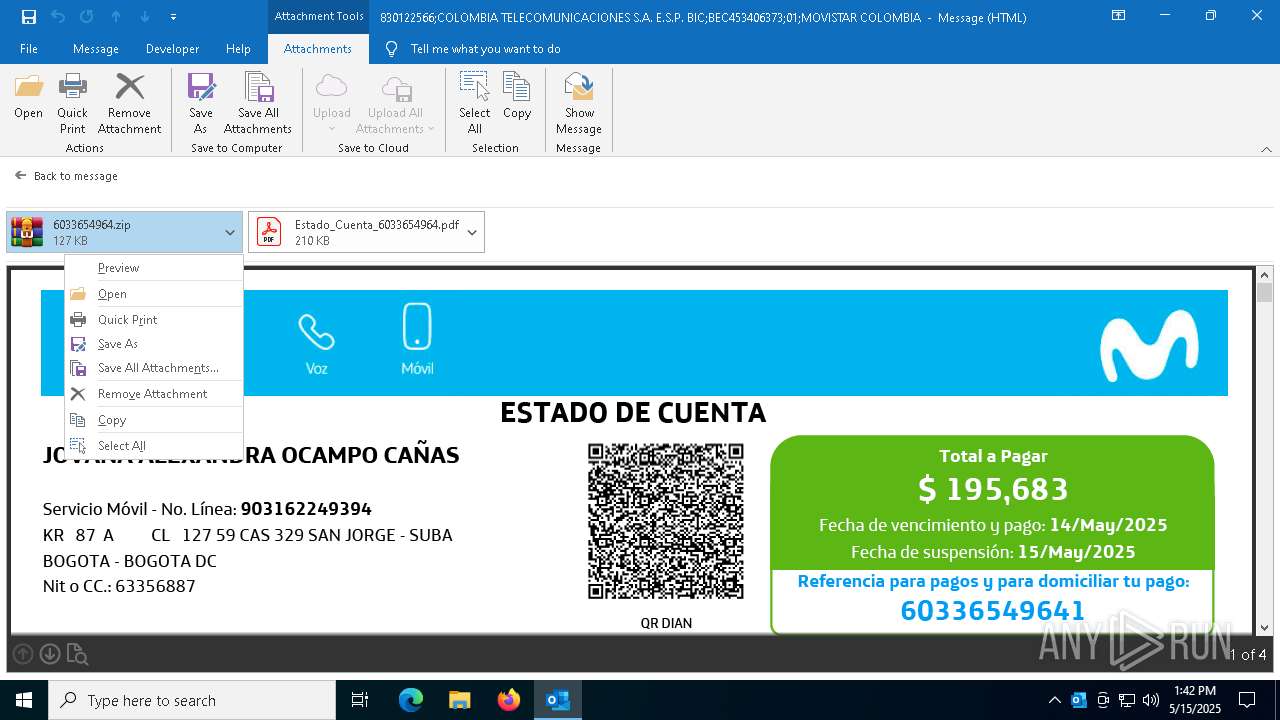The image size is (1280, 720).
Task: Expand dropdown arrow of the zip attachment
Action: click(230, 232)
